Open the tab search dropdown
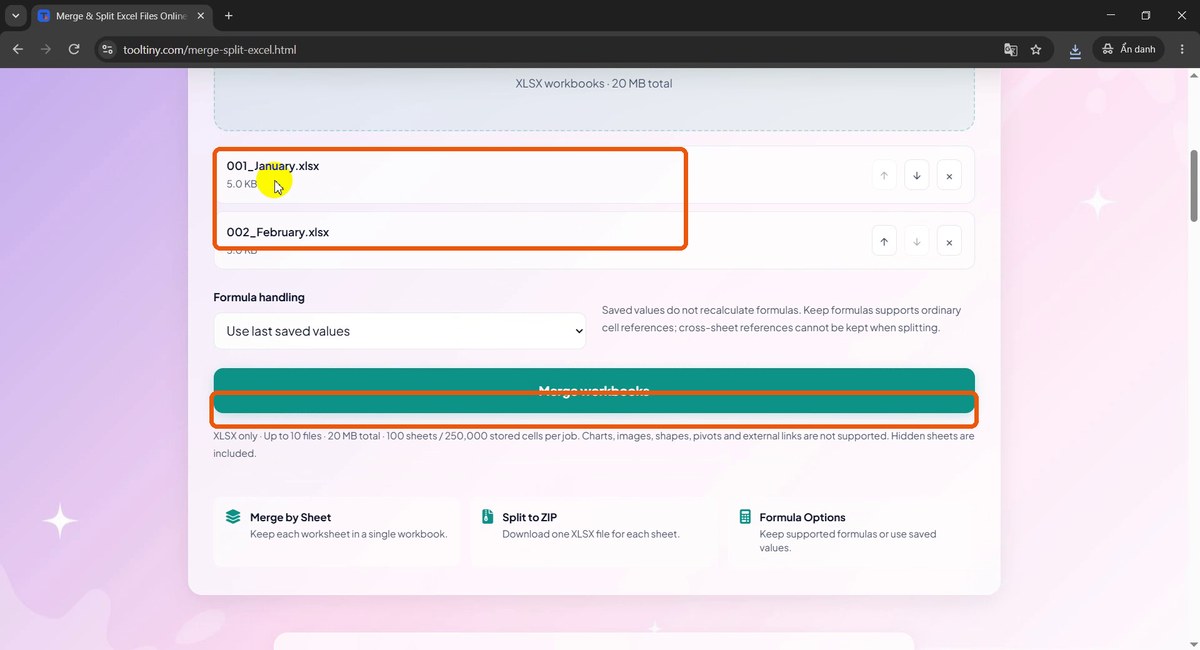Viewport: 1200px width, 650px height. 16,16
